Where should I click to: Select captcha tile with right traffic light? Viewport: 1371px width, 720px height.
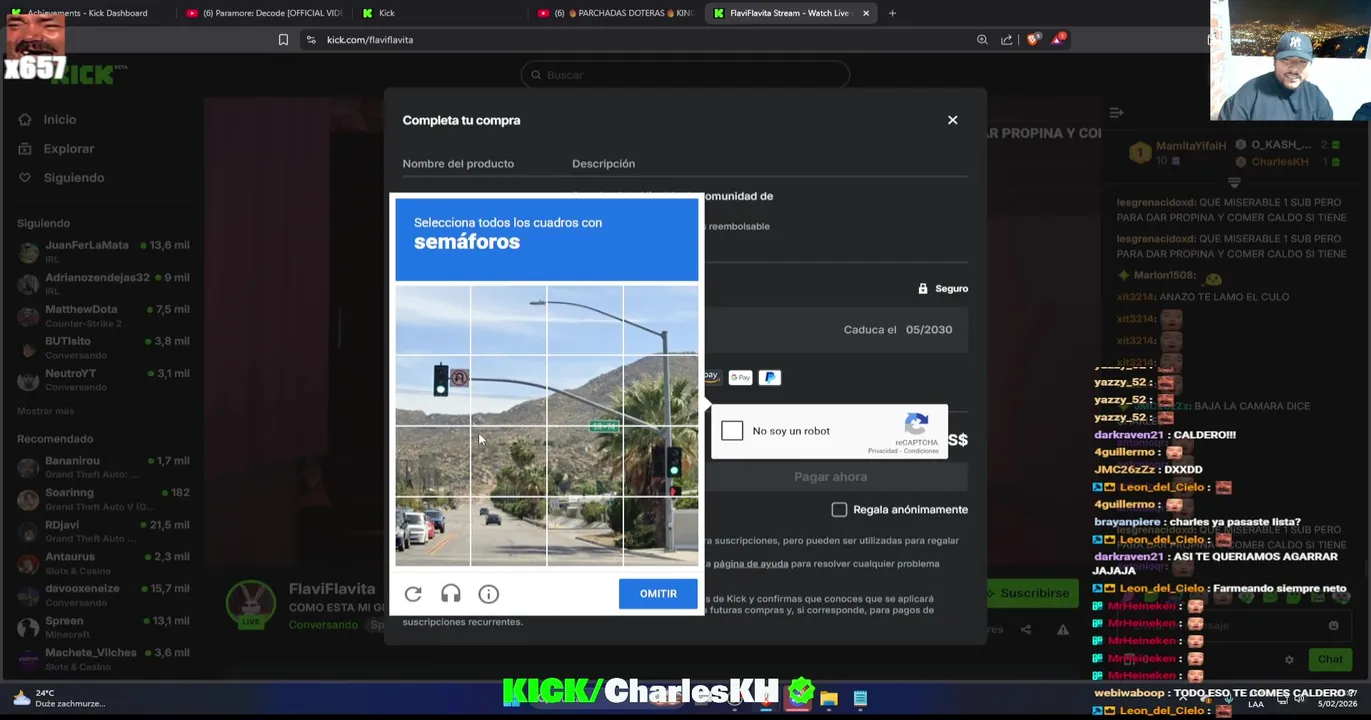(x=661, y=462)
